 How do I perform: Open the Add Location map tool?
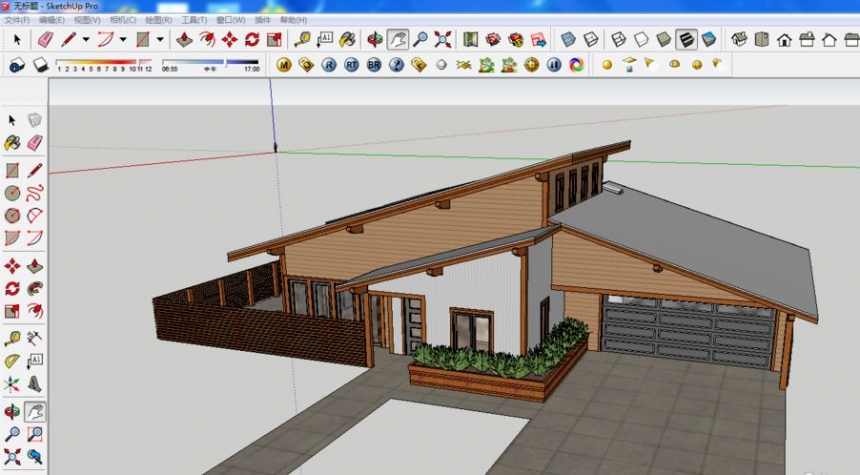coord(470,39)
